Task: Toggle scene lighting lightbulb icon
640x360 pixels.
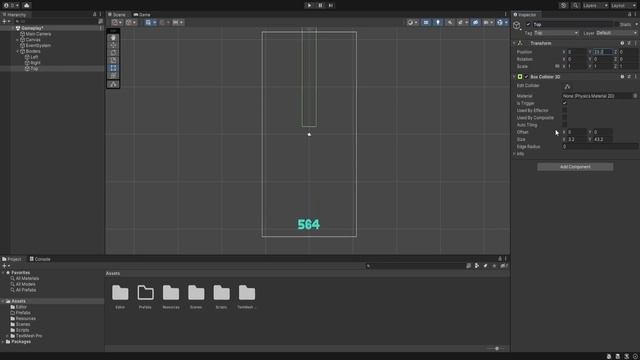Action: click(x=438, y=22)
